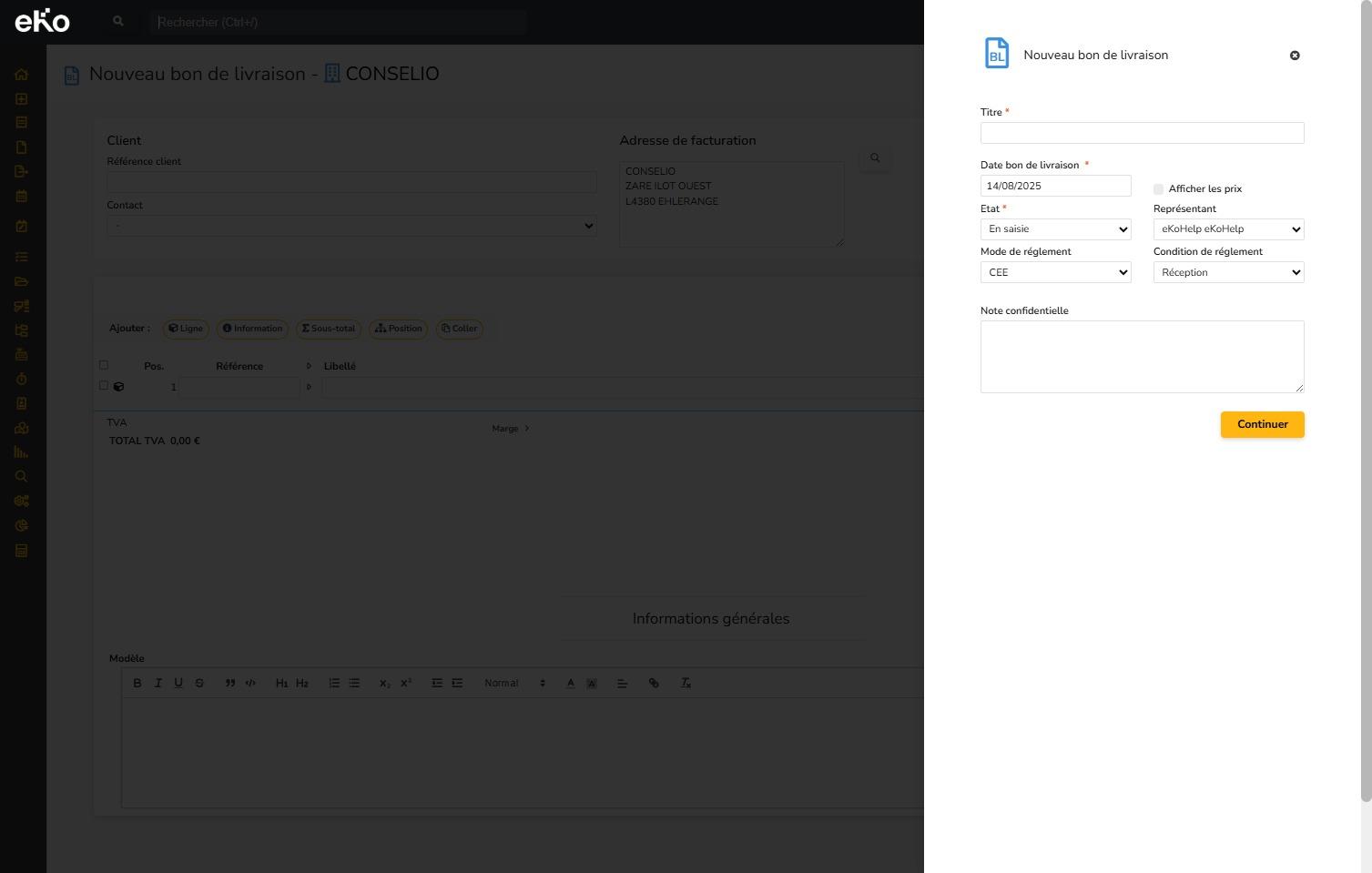The height and width of the screenshot is (873, 1372).
Task: Toggle bold in the Modèle editor
Action: pos(137,683)
